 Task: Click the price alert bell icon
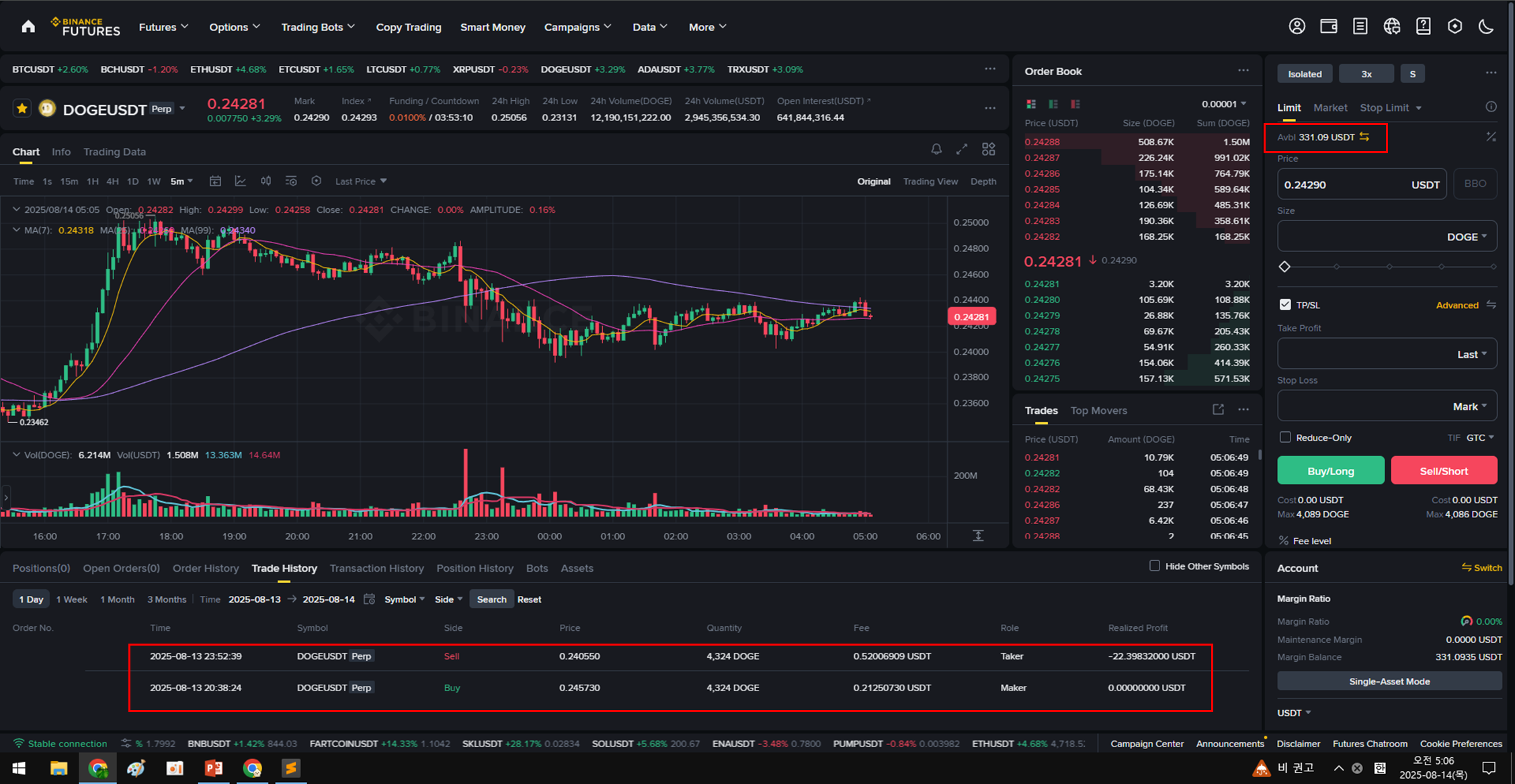point(936,149)
